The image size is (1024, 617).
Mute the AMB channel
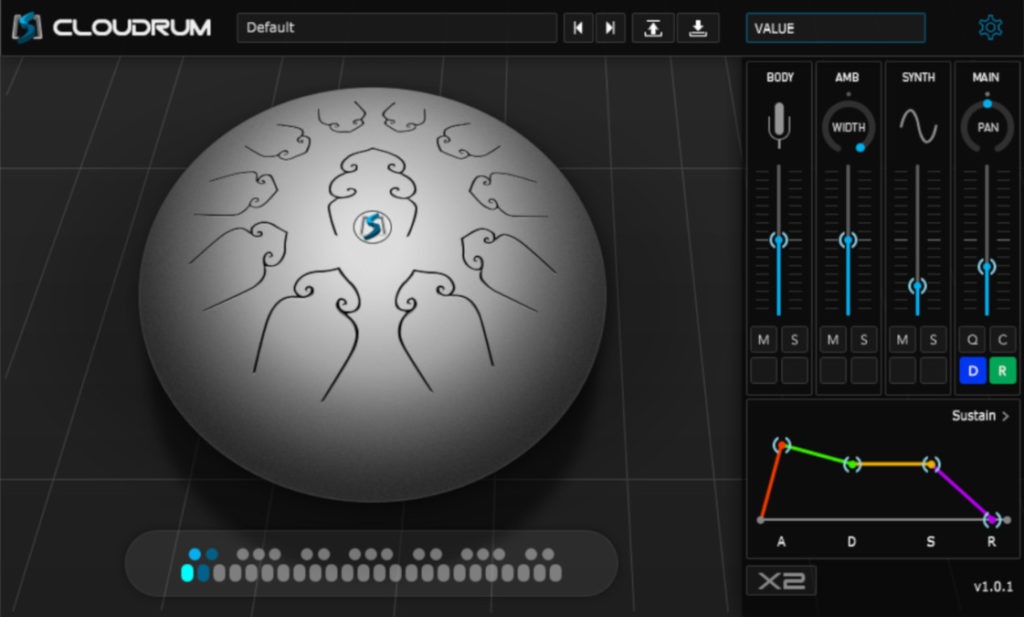point(833,340)
